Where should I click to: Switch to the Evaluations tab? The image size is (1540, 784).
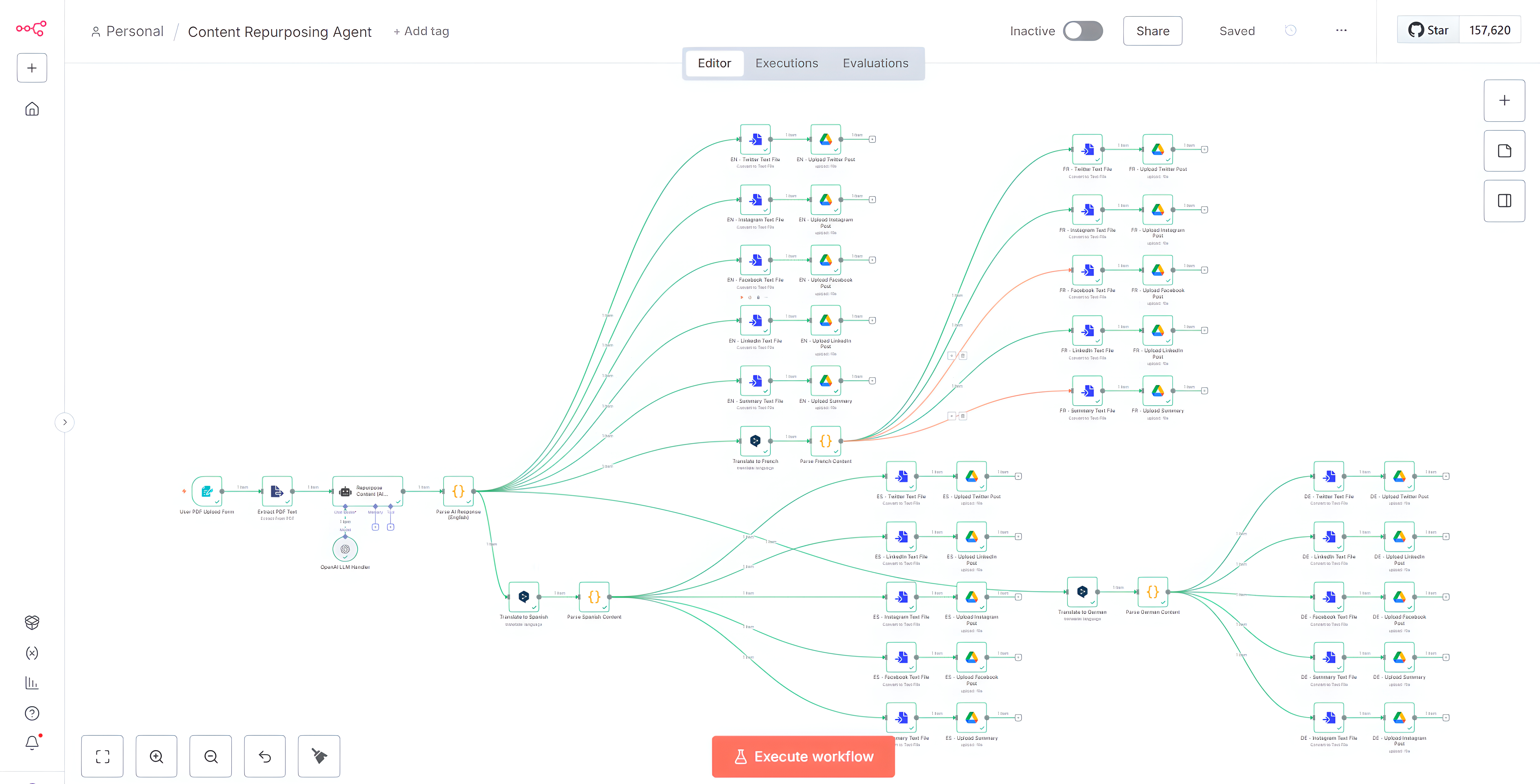pos(875,63)
